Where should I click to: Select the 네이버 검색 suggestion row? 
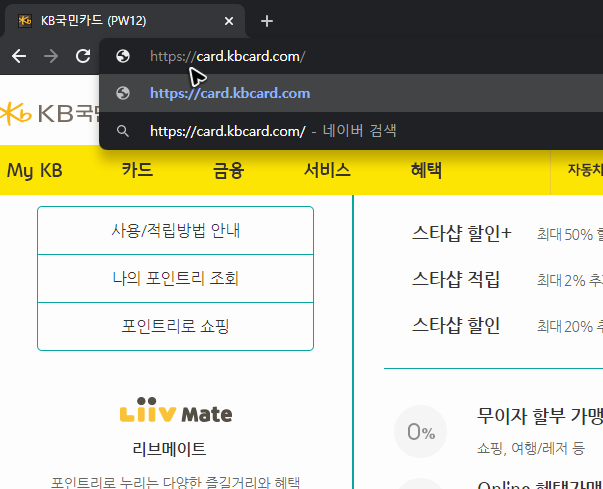pos(351,131)
